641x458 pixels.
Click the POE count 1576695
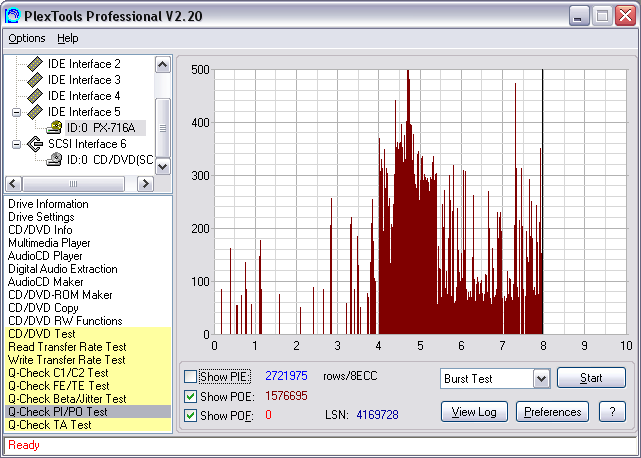[286, 396]
